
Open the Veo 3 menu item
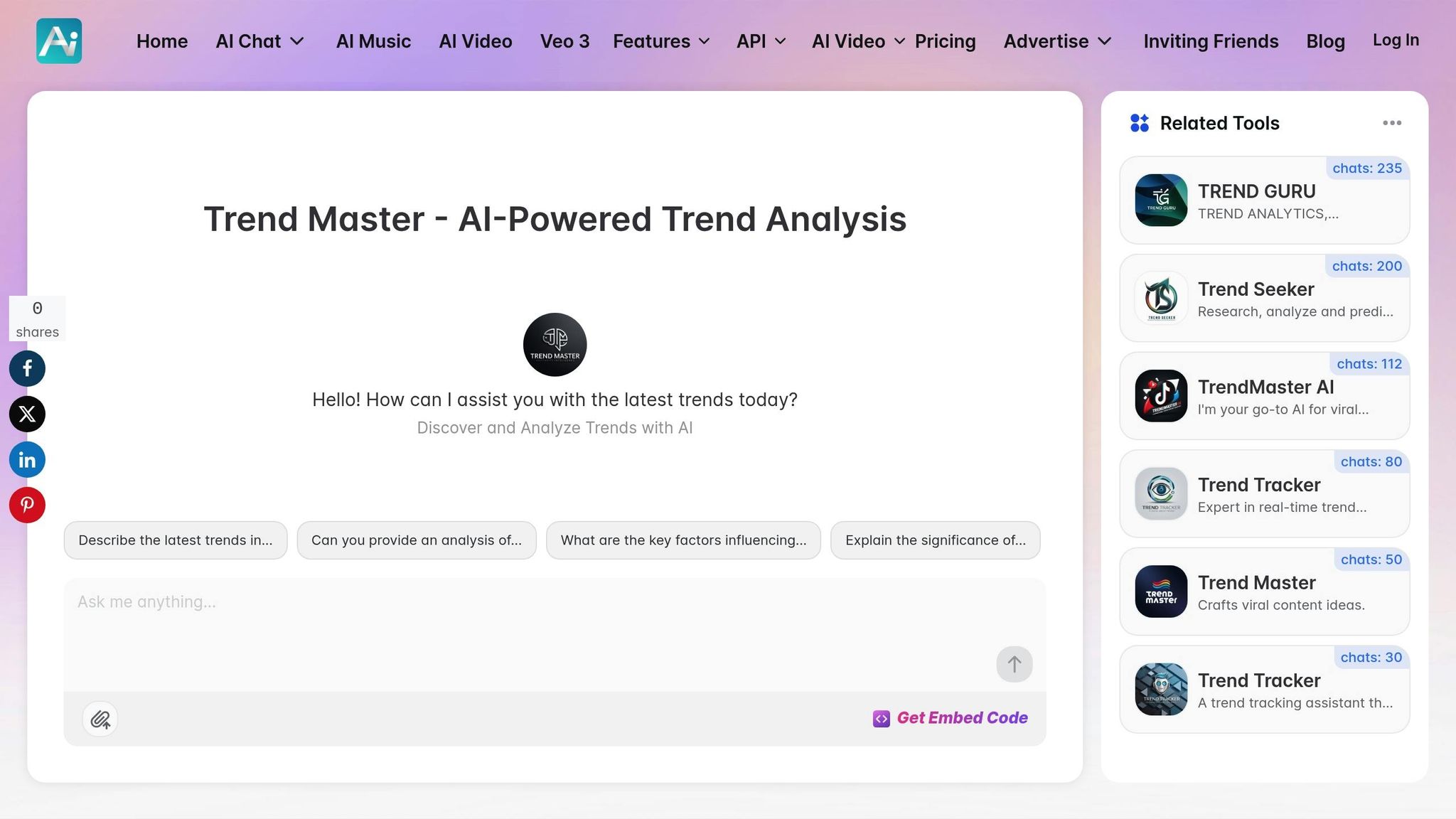click(x=564, y=41)
